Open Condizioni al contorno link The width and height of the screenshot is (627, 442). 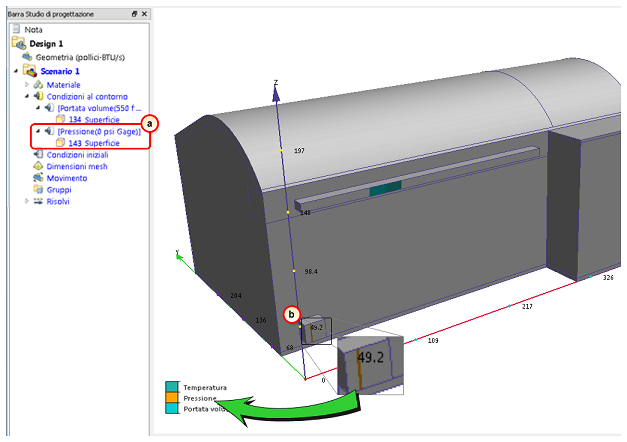pyautogui.click(x=87, y=96)
